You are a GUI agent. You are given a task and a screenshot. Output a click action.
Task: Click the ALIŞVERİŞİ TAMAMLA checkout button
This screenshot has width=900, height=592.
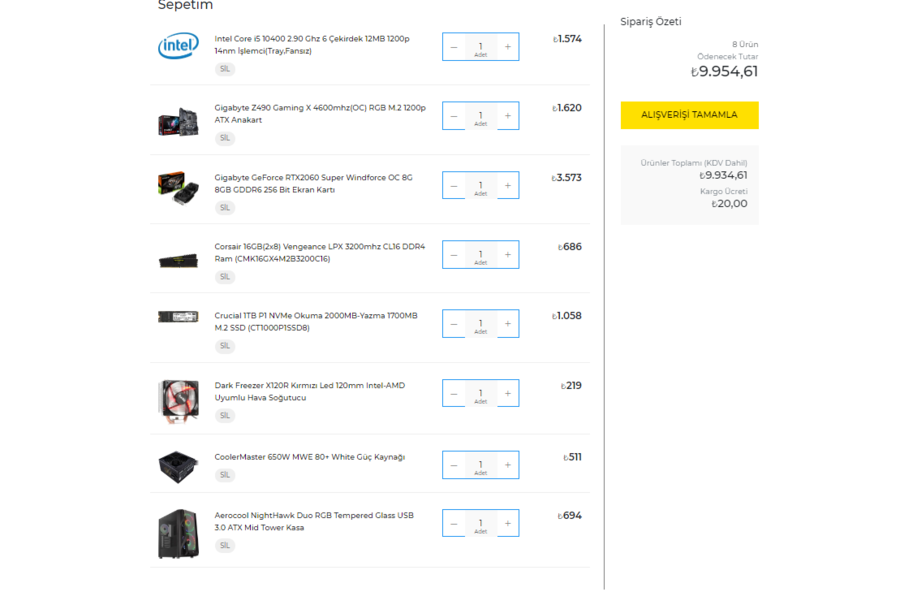pos(689,115)
